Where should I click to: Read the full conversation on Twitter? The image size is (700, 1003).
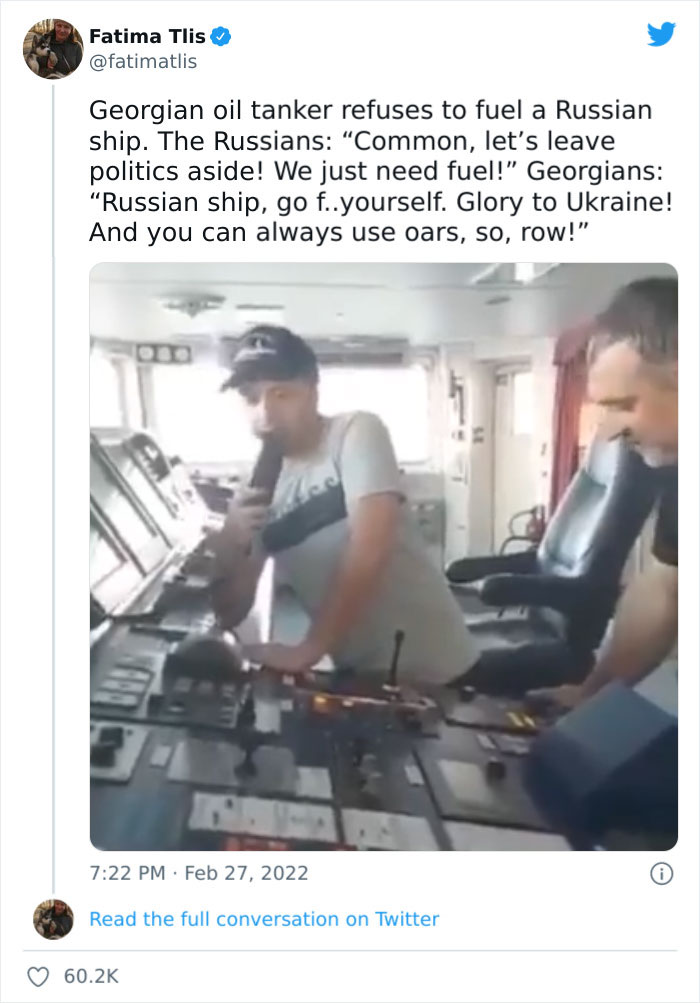click(x=264, y=919)
